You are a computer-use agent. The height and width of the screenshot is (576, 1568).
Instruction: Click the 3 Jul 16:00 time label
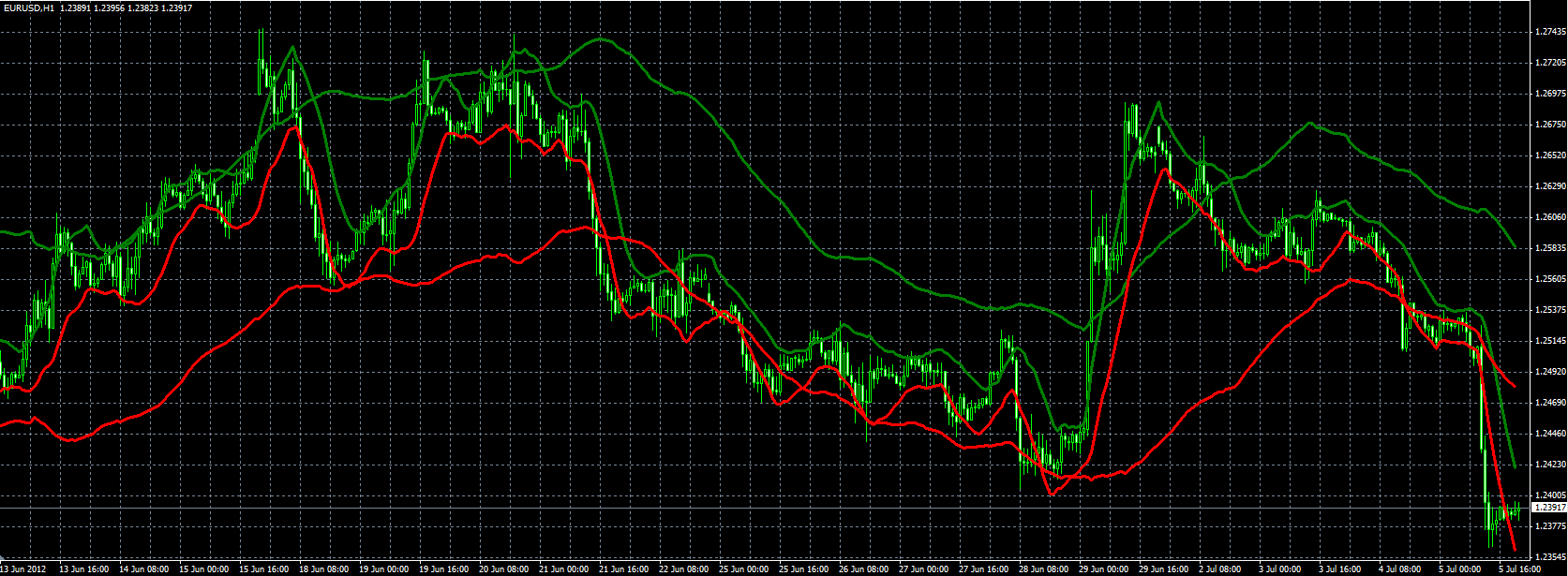1341,569
